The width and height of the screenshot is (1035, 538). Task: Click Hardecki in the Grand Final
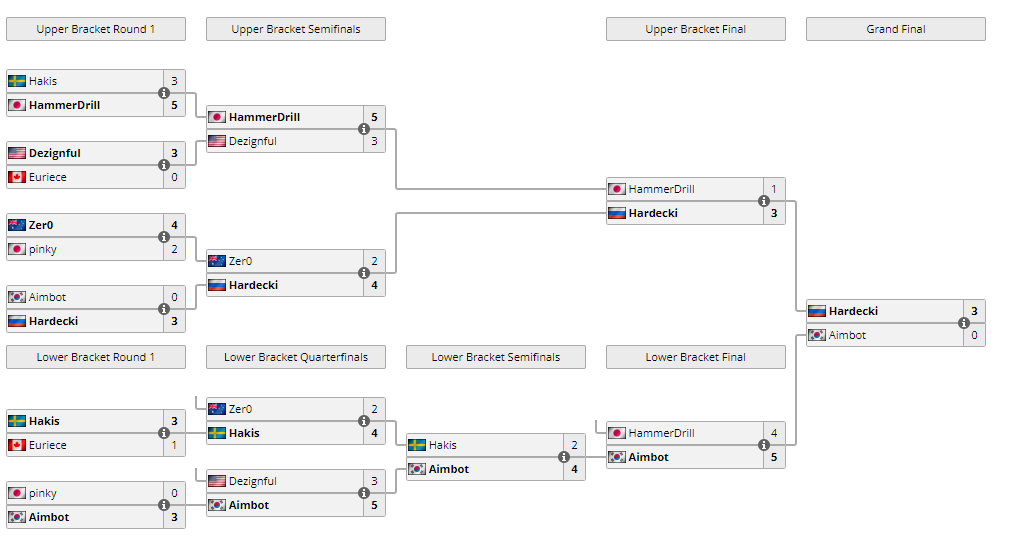point(853,311)
